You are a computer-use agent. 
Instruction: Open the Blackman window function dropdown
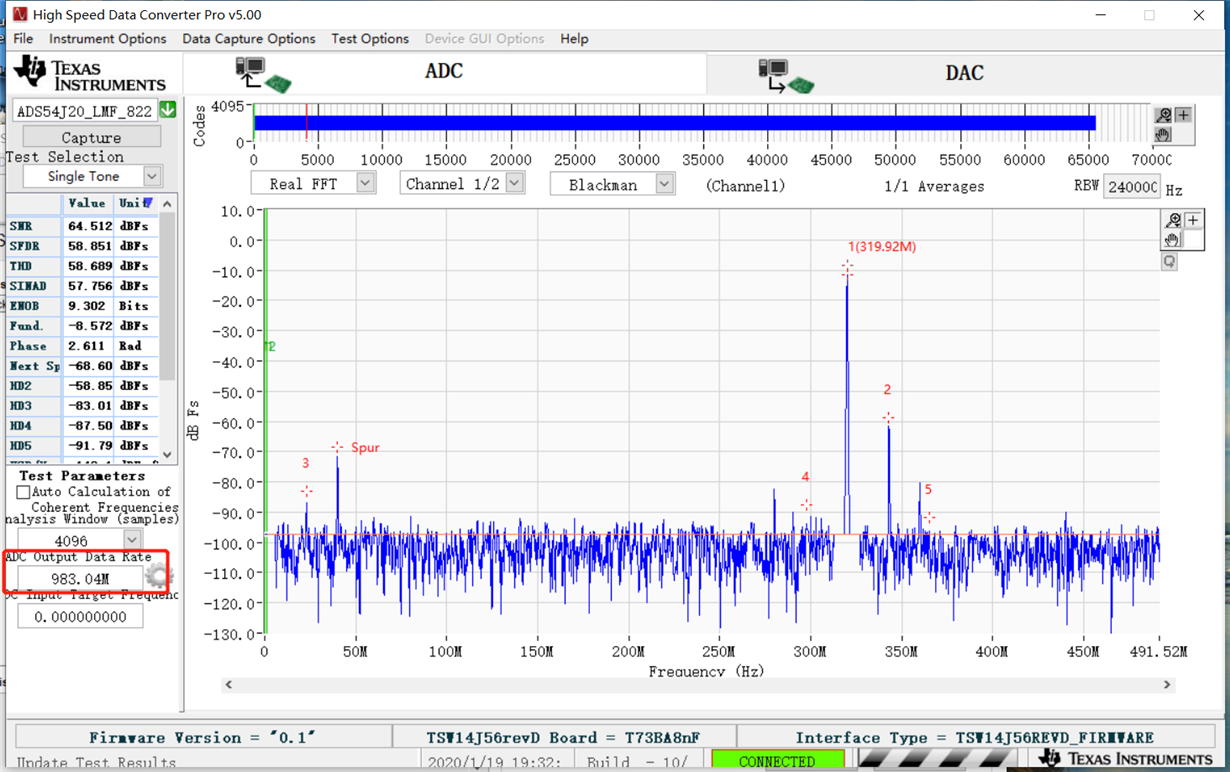click(612, 184)
